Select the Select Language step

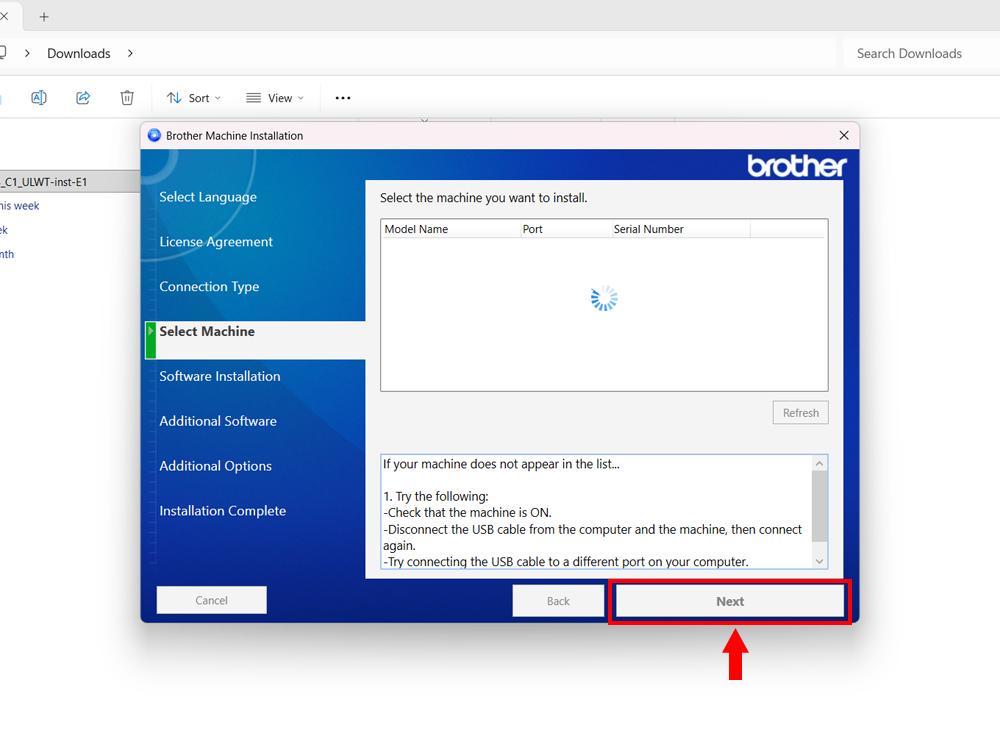click(x=208, y=197)
